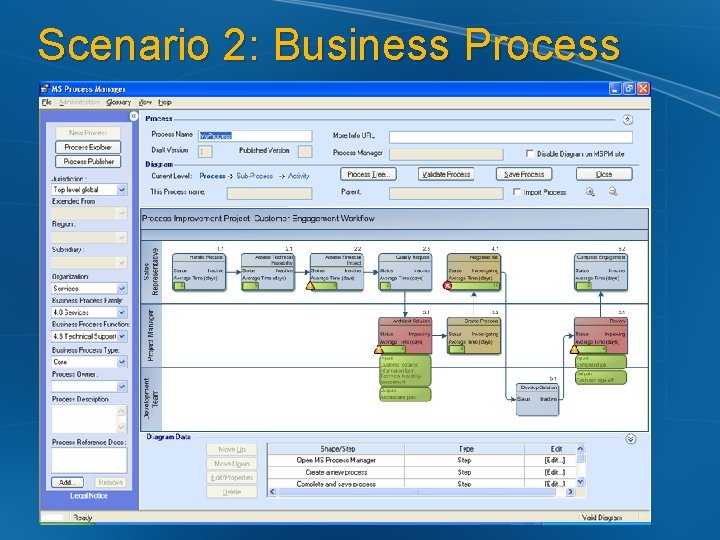Click Edit for Open MS Process Manager row
The height and width of the screenshot is (540, 720).
click(555, 460)
